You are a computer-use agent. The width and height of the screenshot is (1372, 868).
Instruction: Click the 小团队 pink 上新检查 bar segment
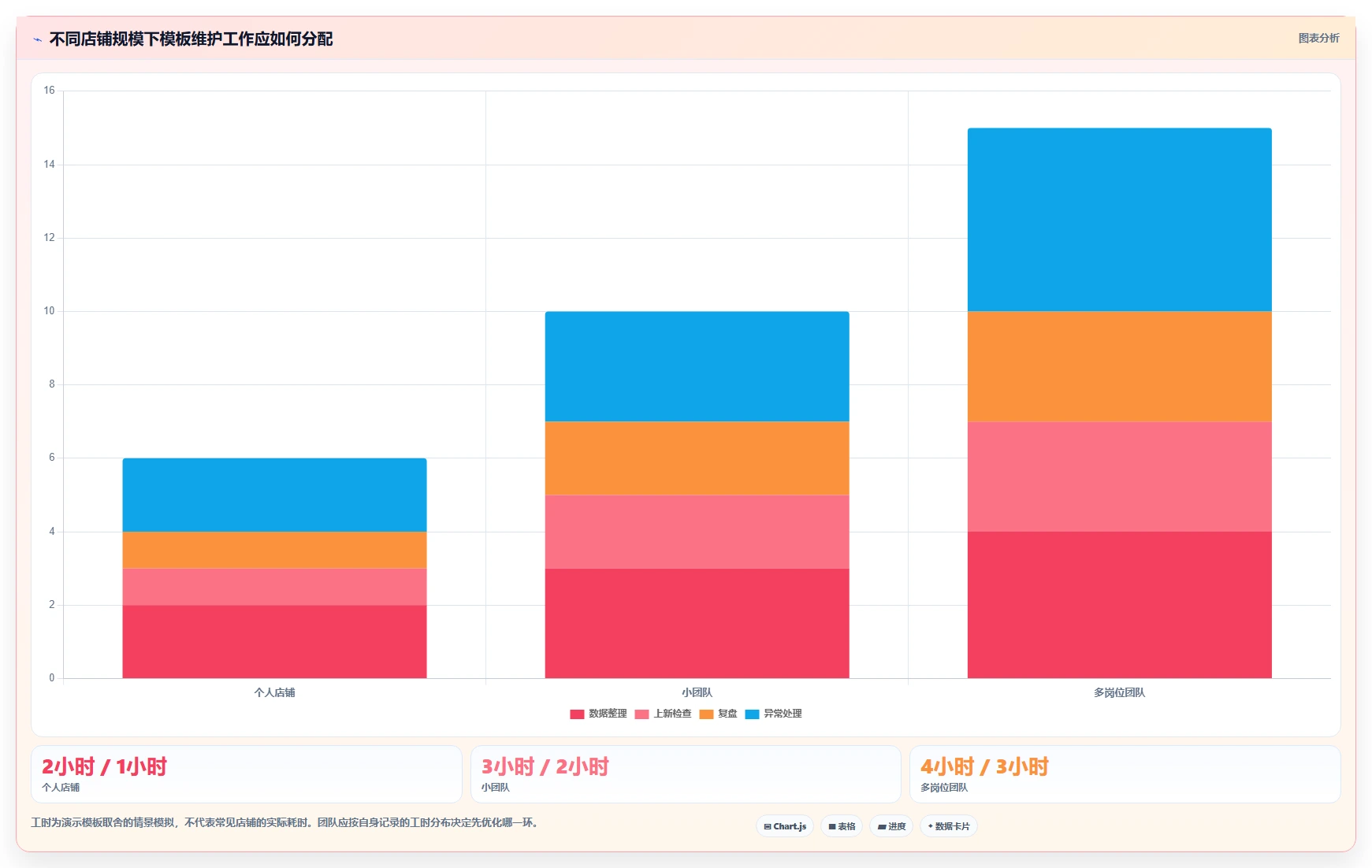click(x=697, y=532)
